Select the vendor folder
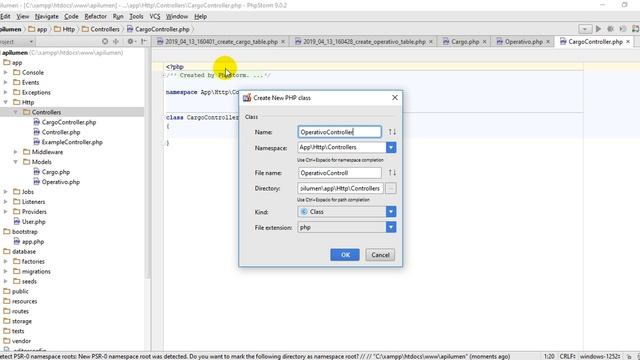 [17, 341]
